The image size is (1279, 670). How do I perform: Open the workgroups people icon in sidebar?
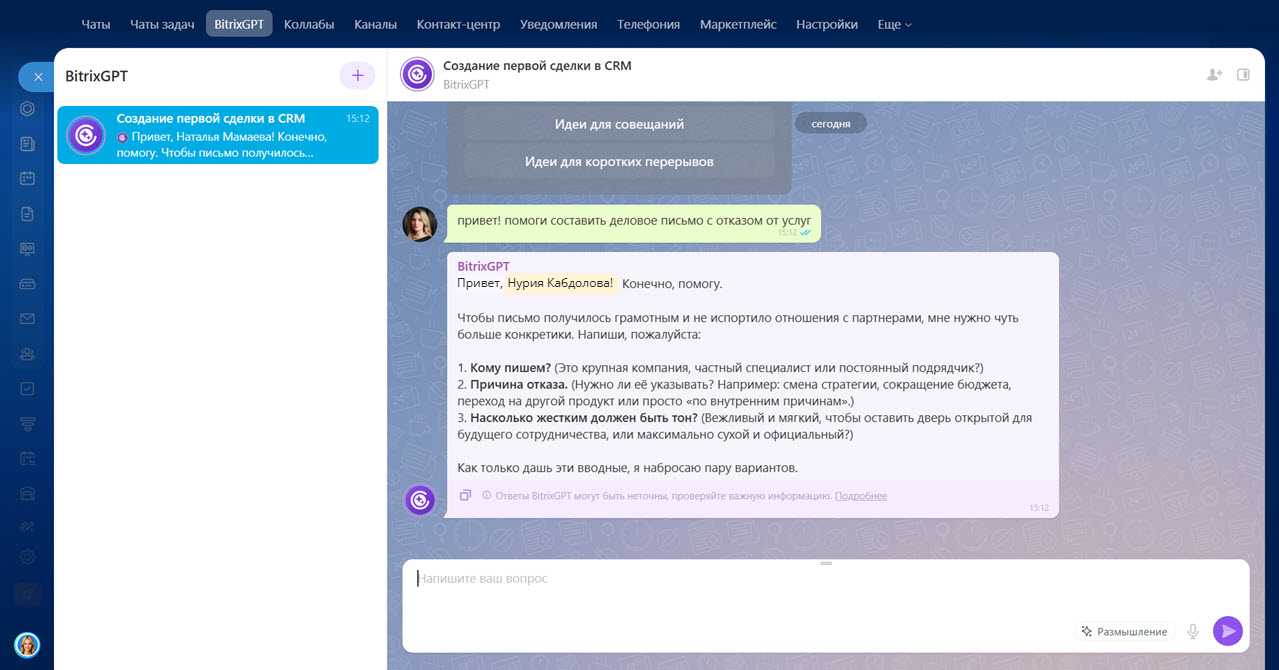(28, 353)
